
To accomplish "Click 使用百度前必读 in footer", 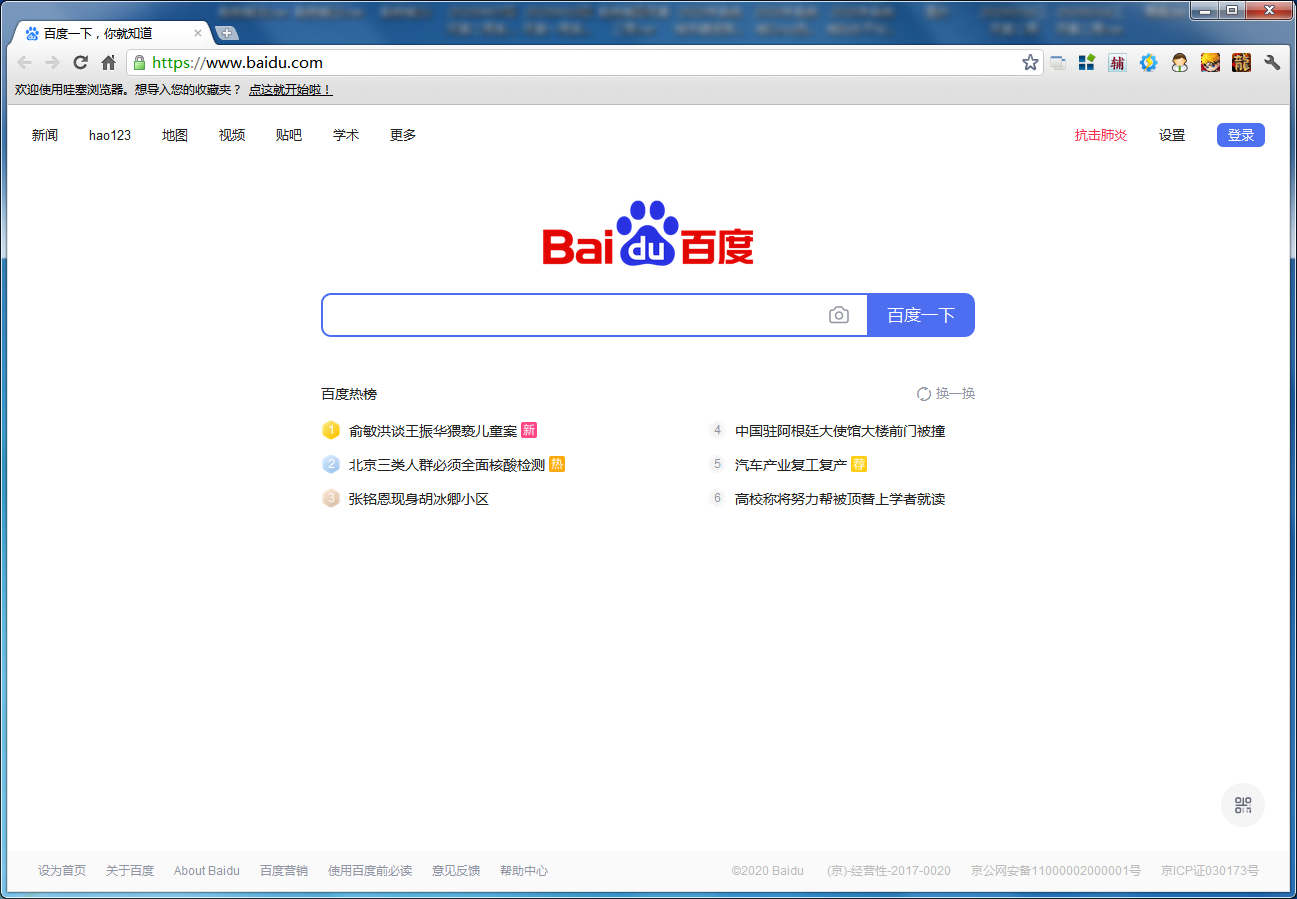I will click(x=370, y=871).
